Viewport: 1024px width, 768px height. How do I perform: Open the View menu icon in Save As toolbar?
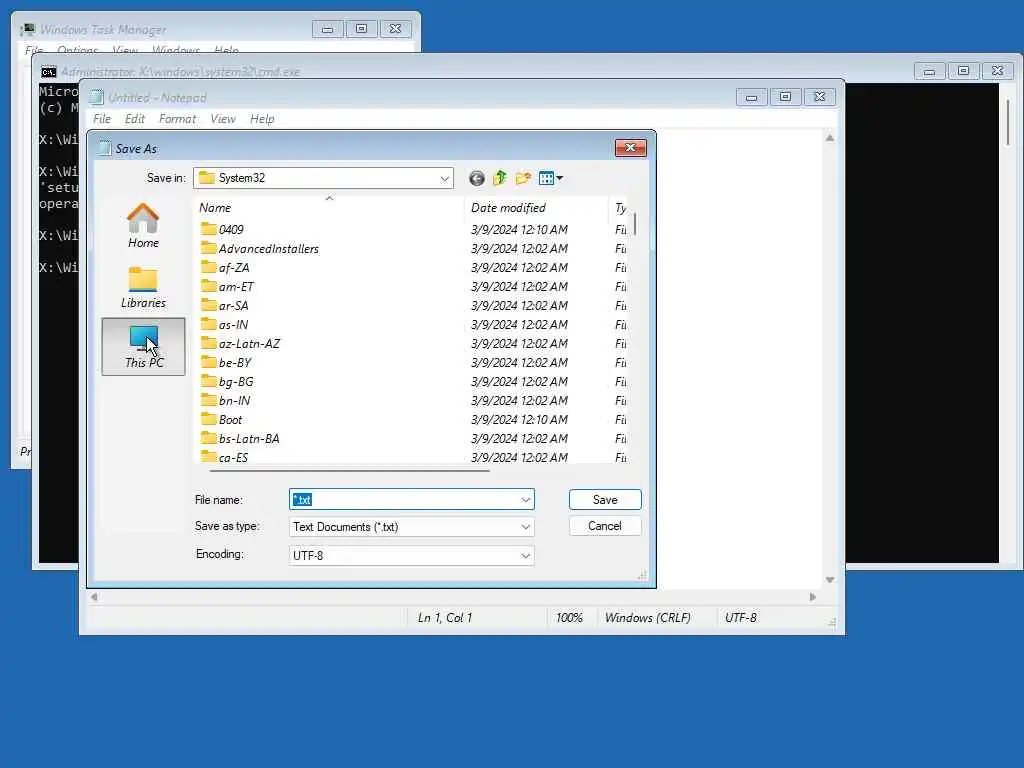[x=551, y=178]
